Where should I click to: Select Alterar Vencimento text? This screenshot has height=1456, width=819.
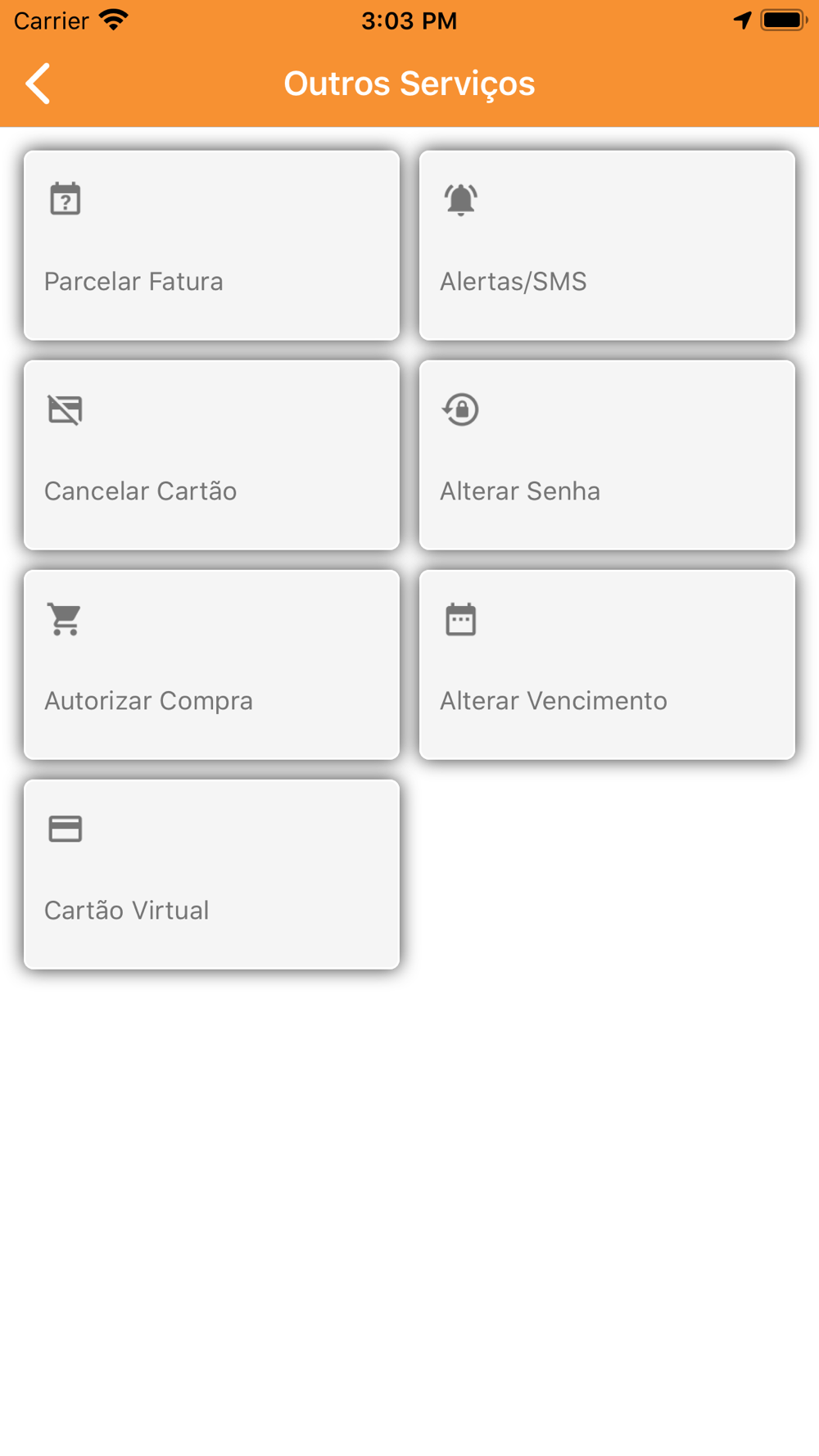(x=554, y=701)
